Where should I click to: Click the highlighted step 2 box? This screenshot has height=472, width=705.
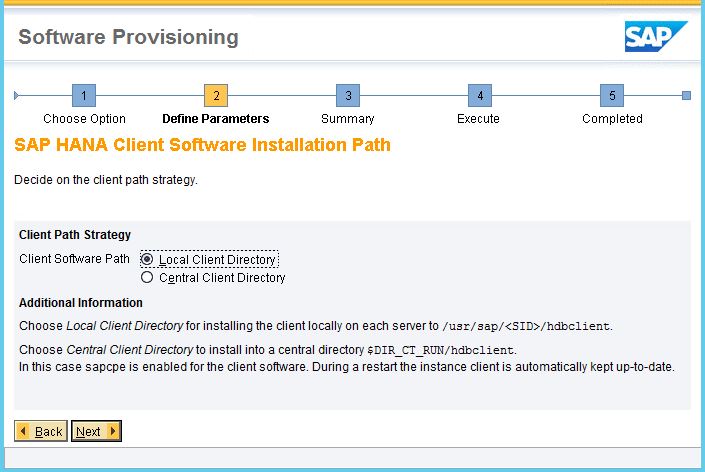coord(216,95)
